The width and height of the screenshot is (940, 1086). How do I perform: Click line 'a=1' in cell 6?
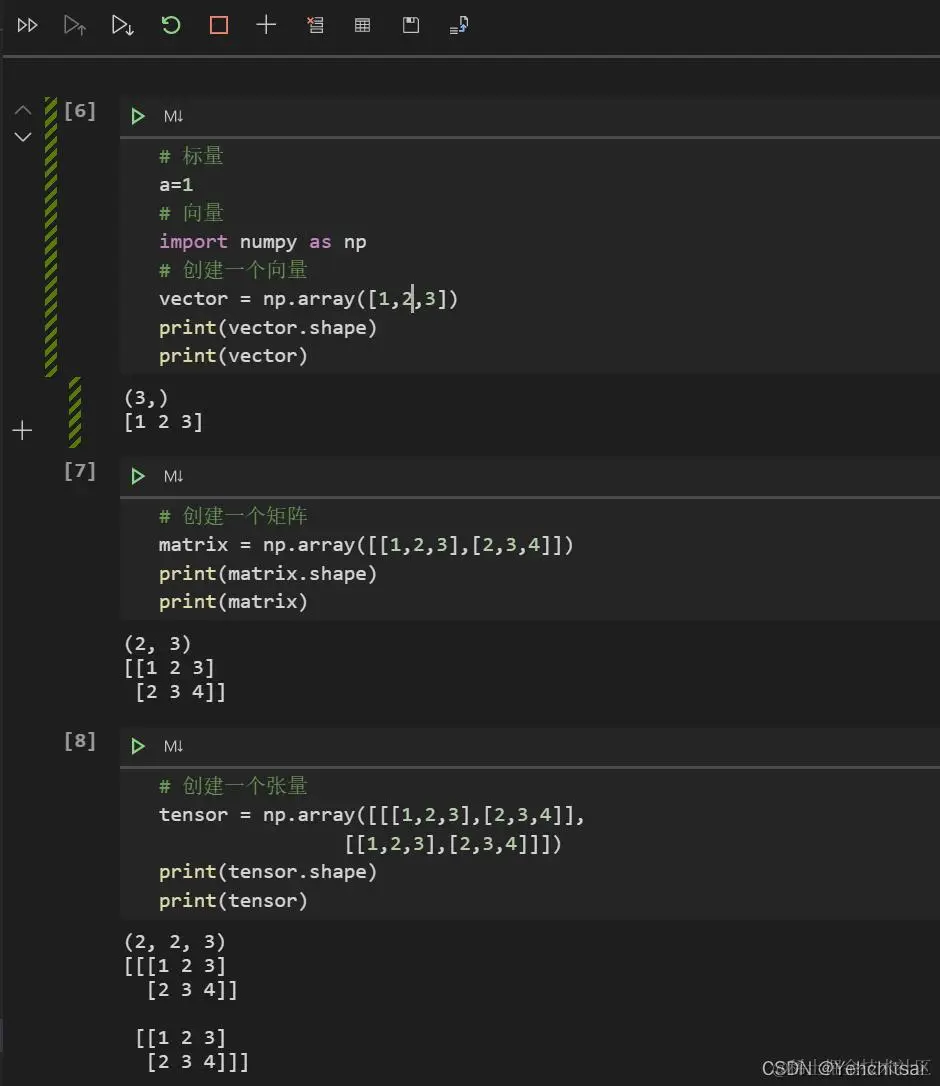point(176,185)
